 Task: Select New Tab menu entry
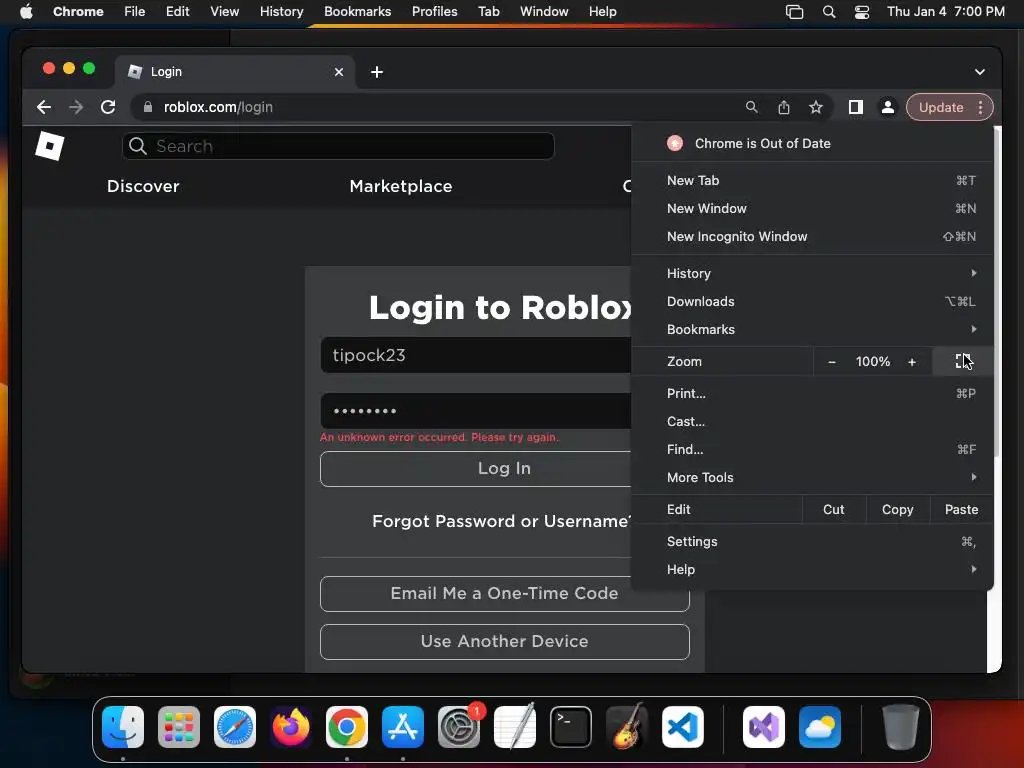tap(812, 180)
